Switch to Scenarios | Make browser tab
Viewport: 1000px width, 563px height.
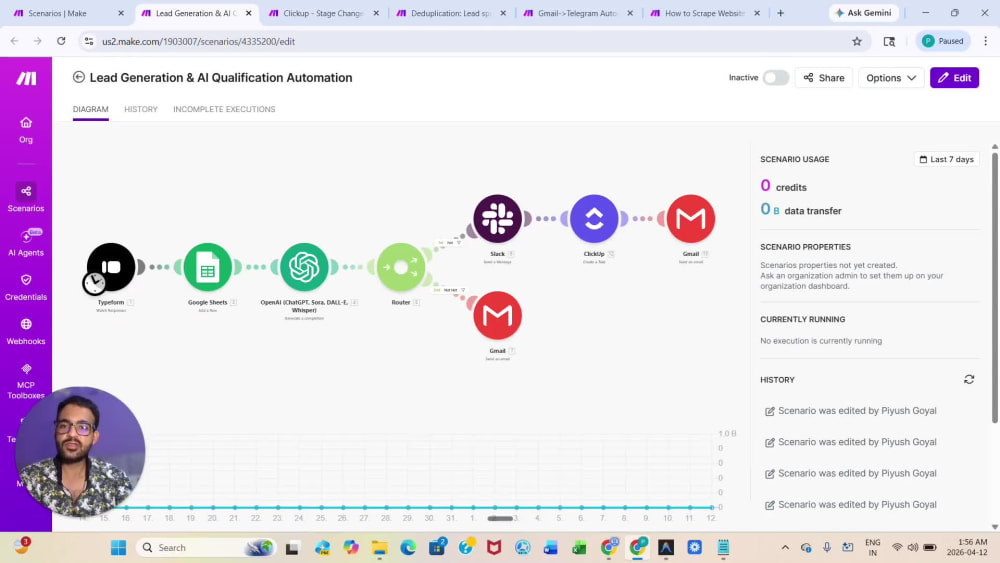pos(69,13)
